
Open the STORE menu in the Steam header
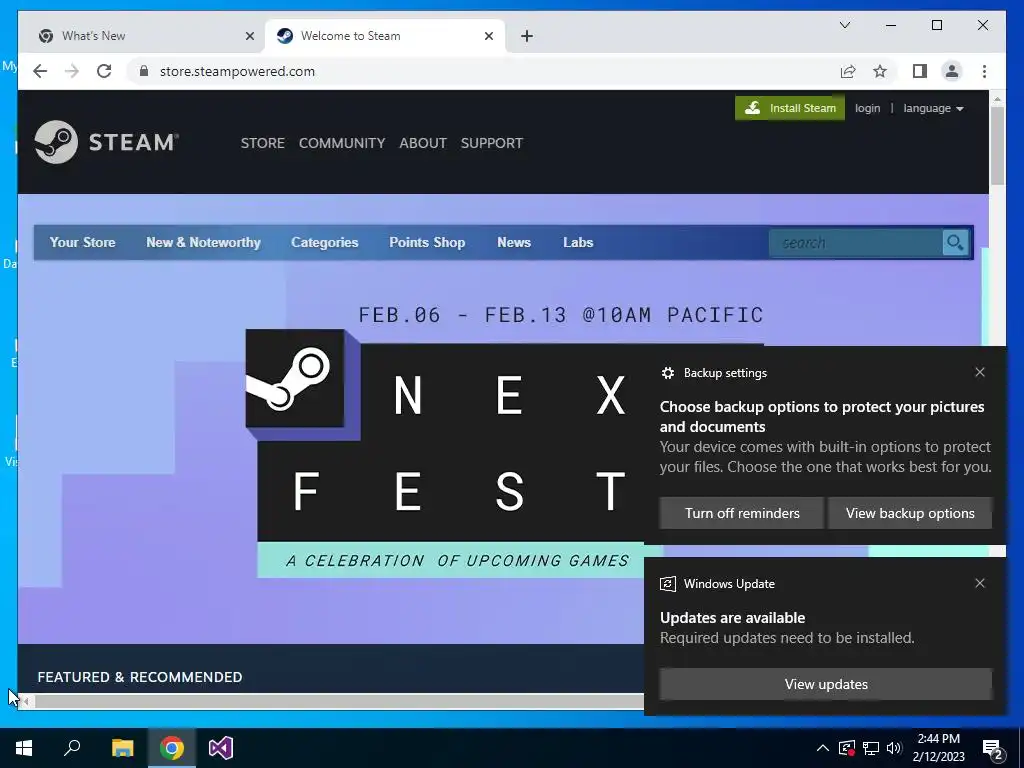(x=263, y=143)
